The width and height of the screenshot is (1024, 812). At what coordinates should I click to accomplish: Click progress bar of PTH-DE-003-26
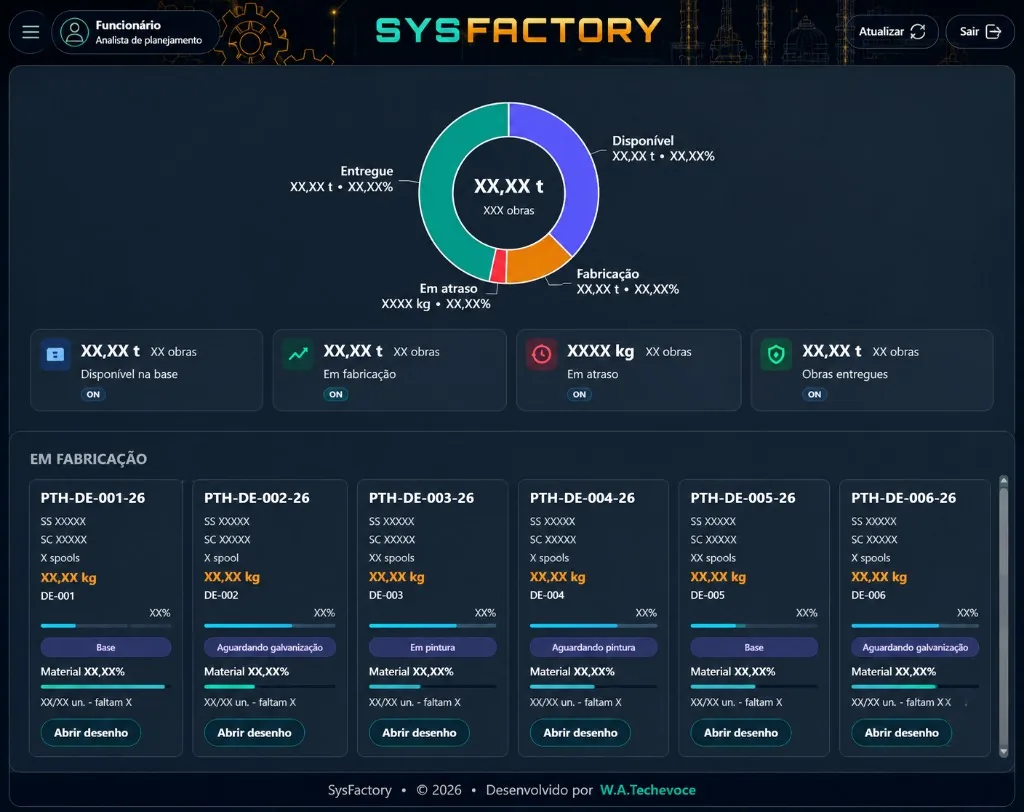(x=432, y=626)
